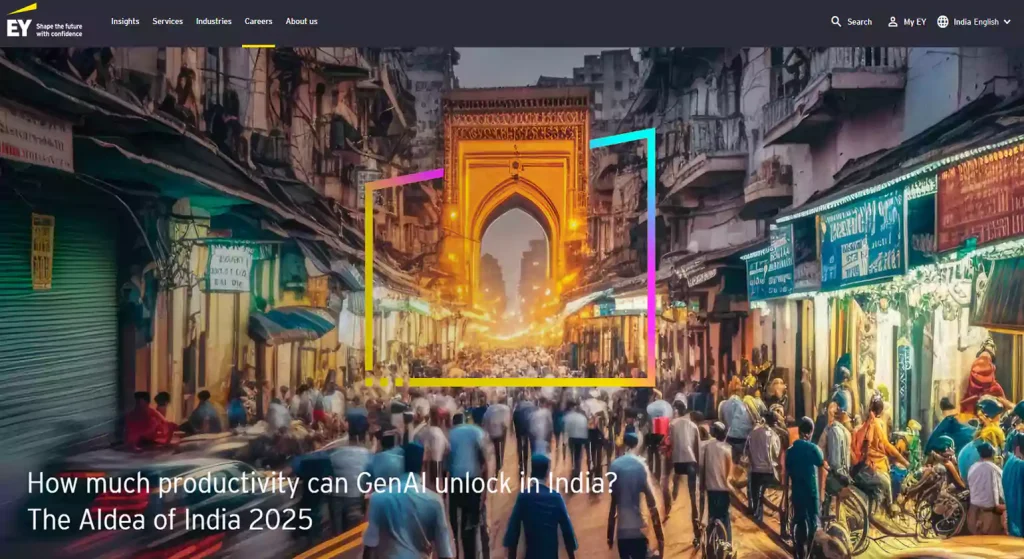The image size is (1024, 559).
Task: Select the Careers tab in navigation
Action: [258, 21]
